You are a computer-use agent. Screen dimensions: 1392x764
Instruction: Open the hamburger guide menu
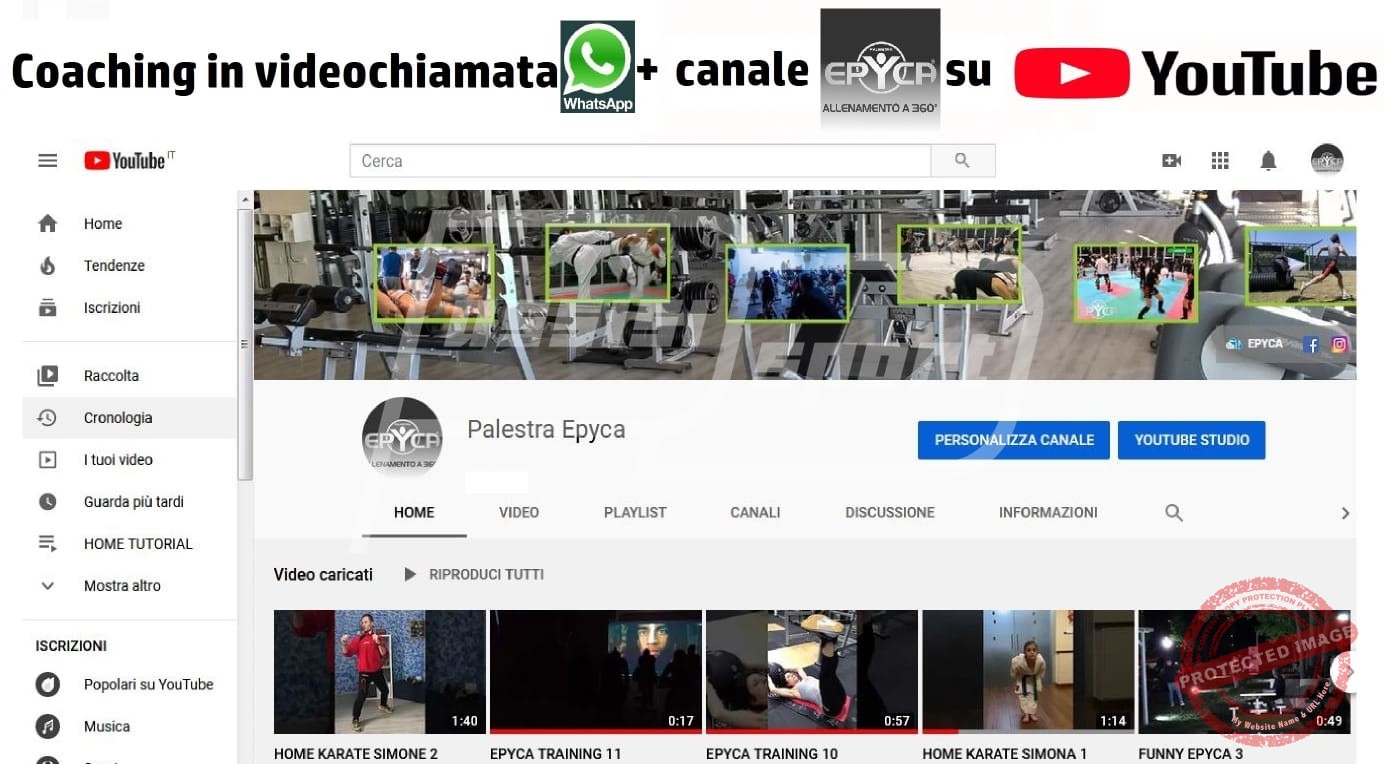coord(47,161)
